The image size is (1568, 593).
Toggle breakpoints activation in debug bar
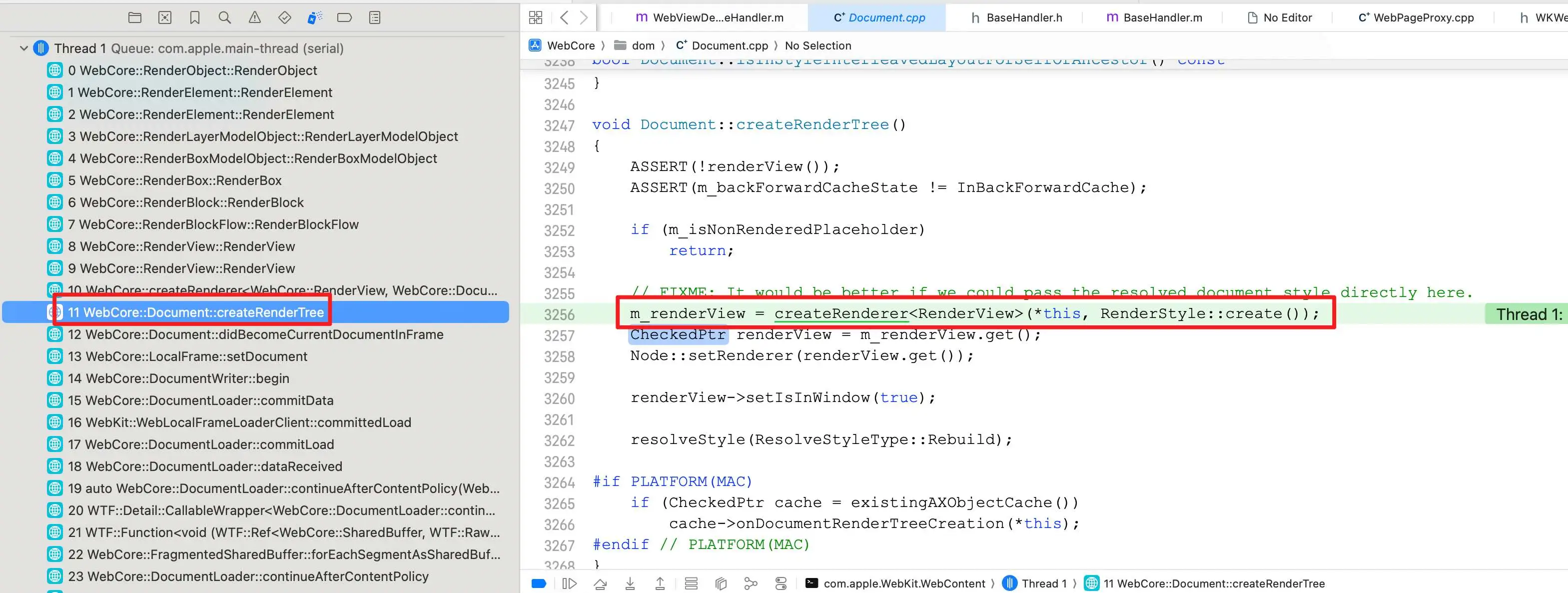click(x=539, y=584)
